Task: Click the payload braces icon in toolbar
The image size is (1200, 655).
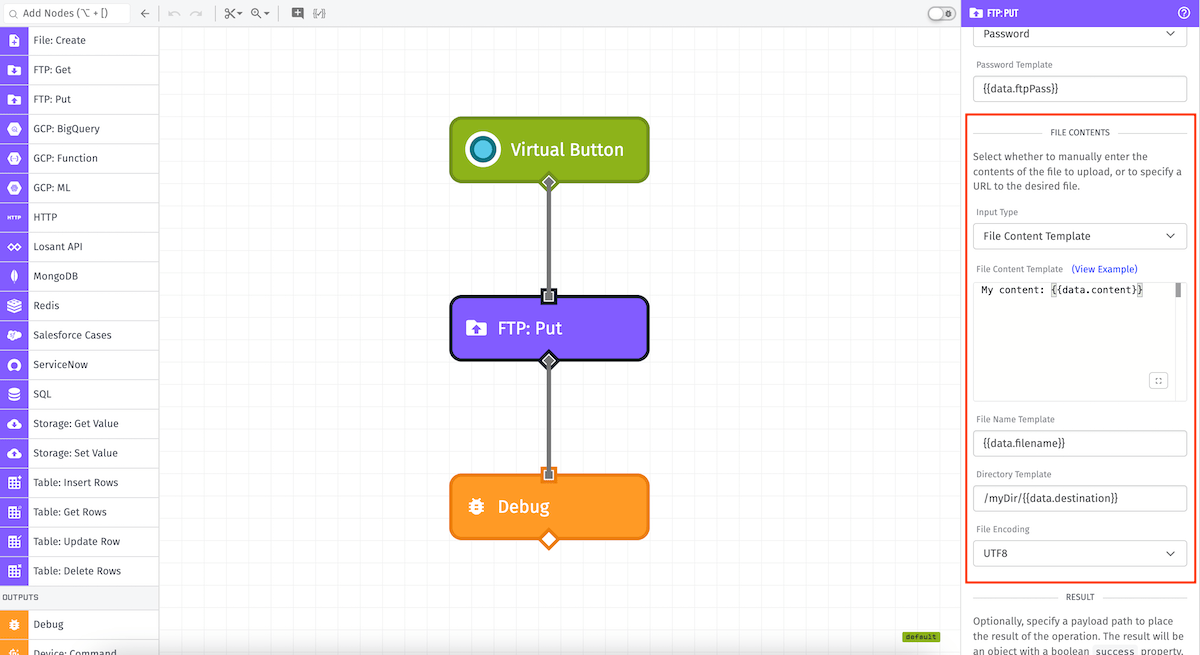Action: pos(320,14)
